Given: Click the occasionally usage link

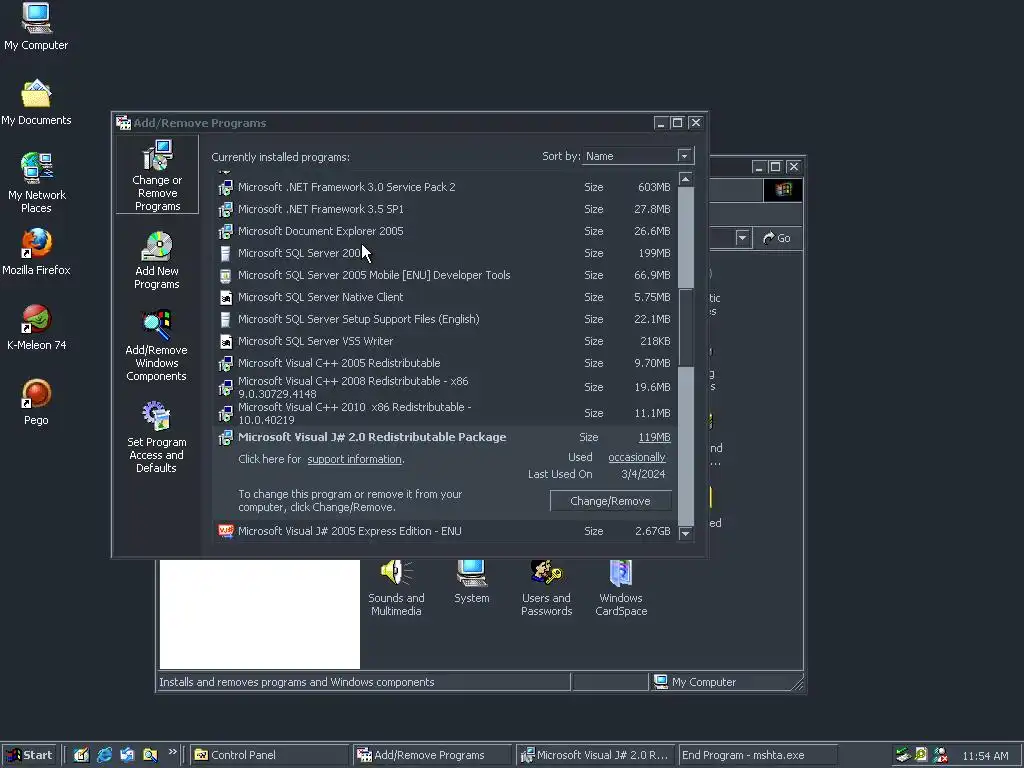Looking at the screenshot, I should [637, 457].
